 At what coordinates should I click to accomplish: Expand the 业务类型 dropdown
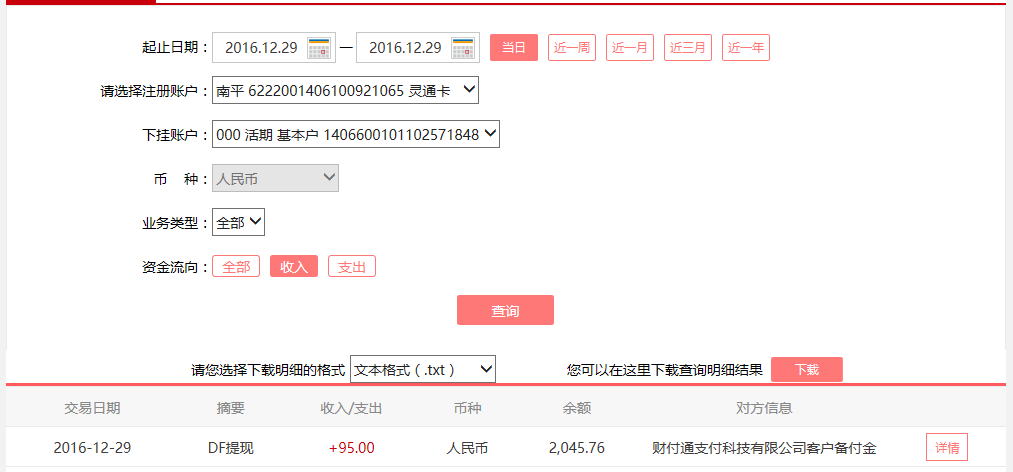238,222
